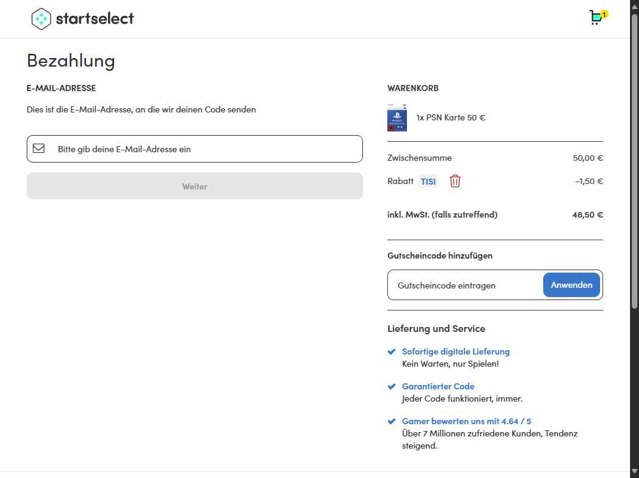Click the TISI discount code tag
The width and height of the screenshot is (639, 478).
(428, 181)
